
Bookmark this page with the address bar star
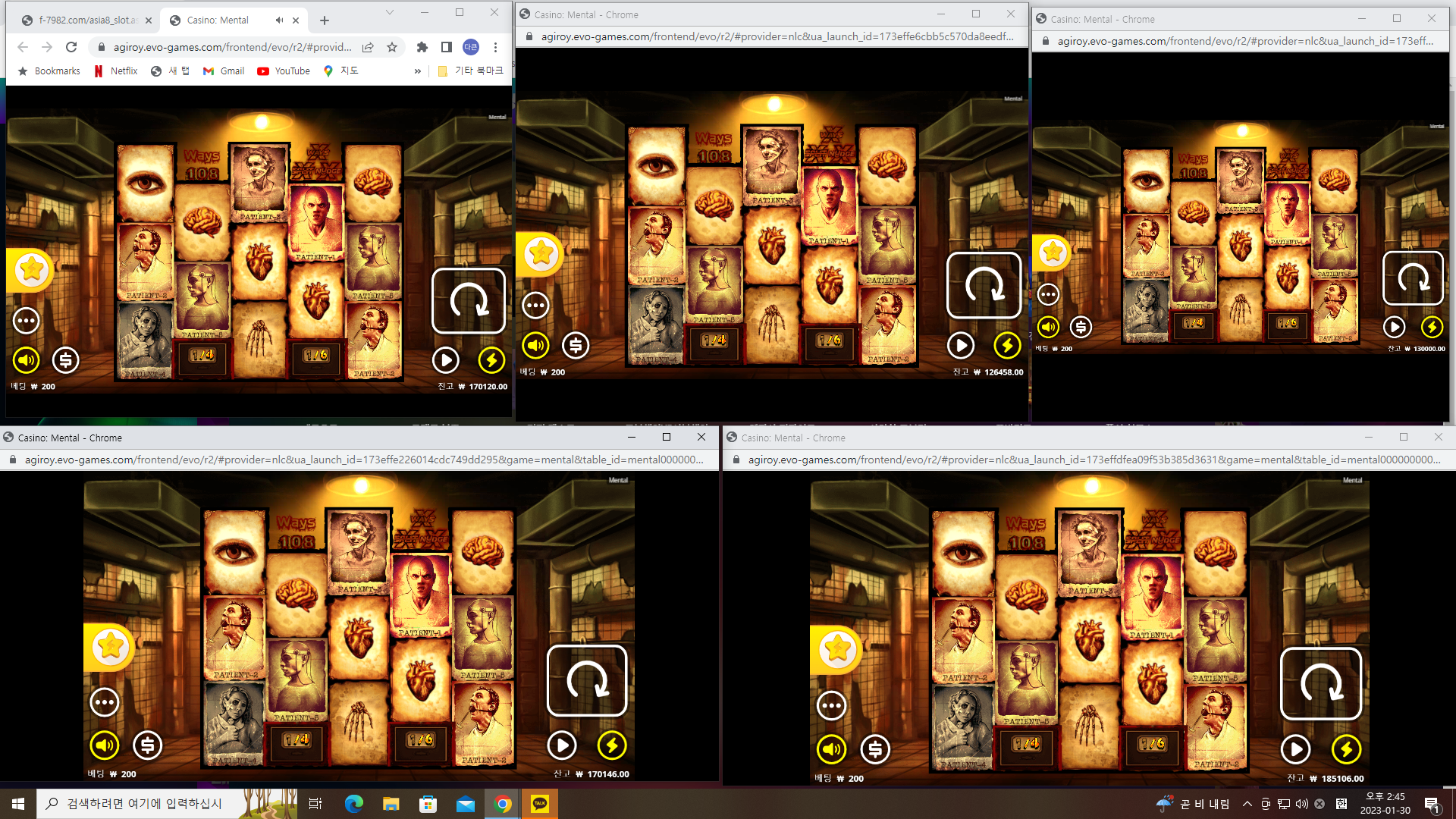pyautogui.click(x=392, y=47)
